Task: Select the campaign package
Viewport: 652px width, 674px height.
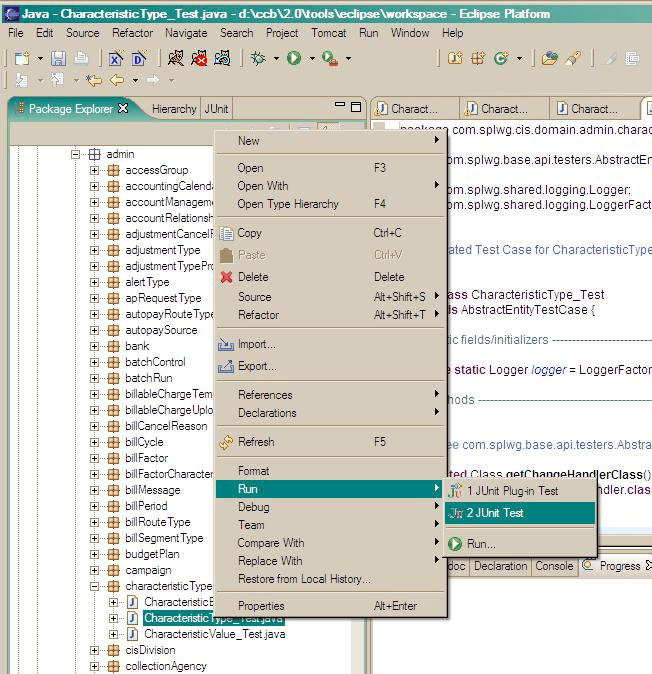Action: point(148,570)
